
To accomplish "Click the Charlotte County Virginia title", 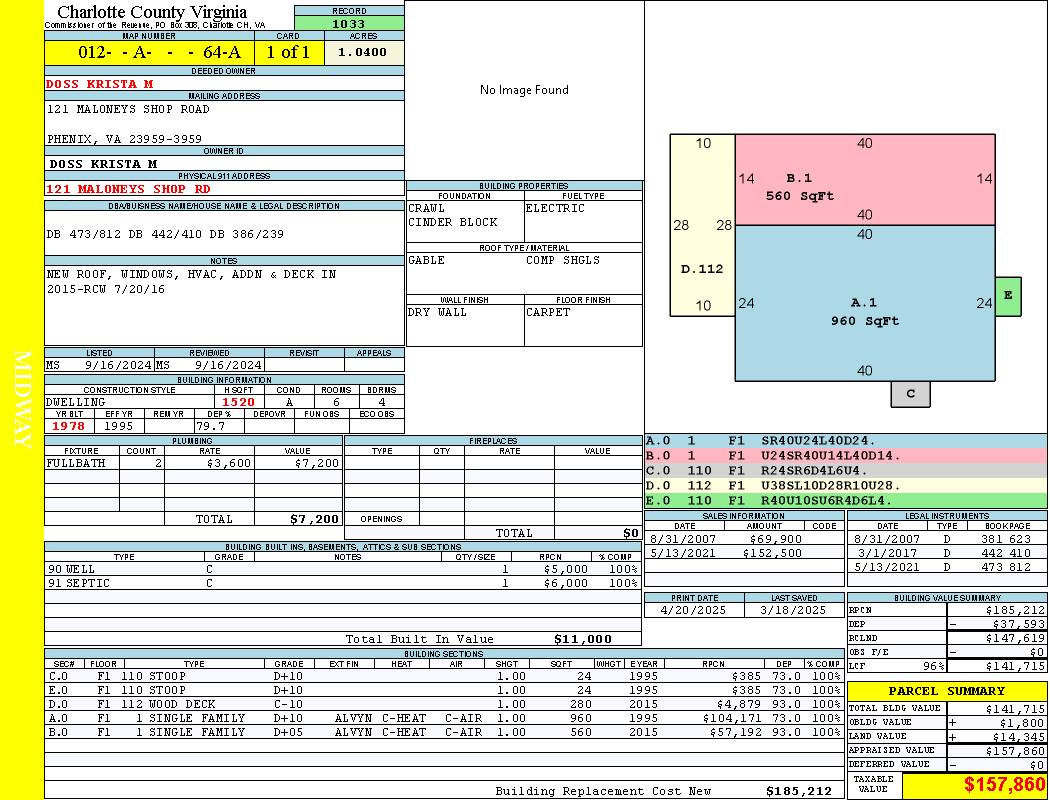I will click(x=152, y=12).
